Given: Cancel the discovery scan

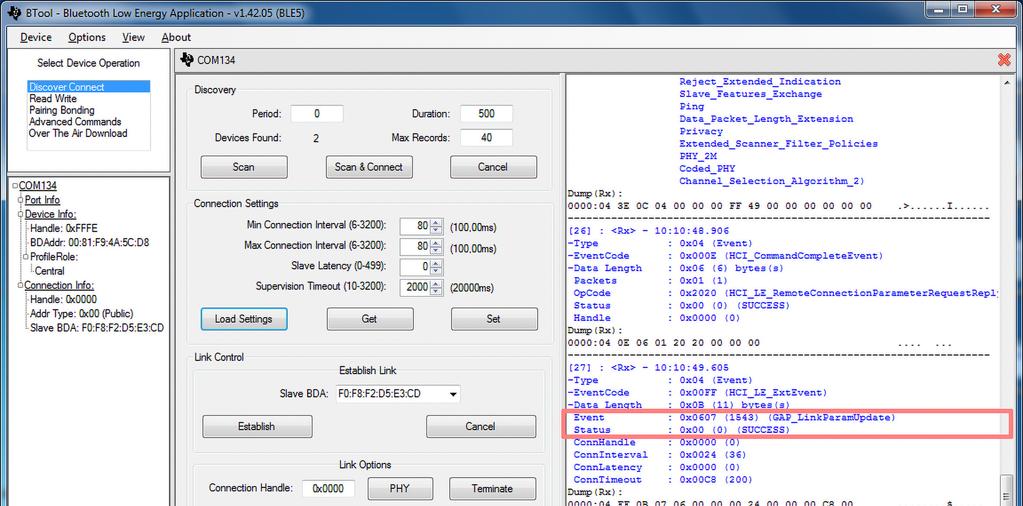Looking at the screenshot, I should click(493, 167).
